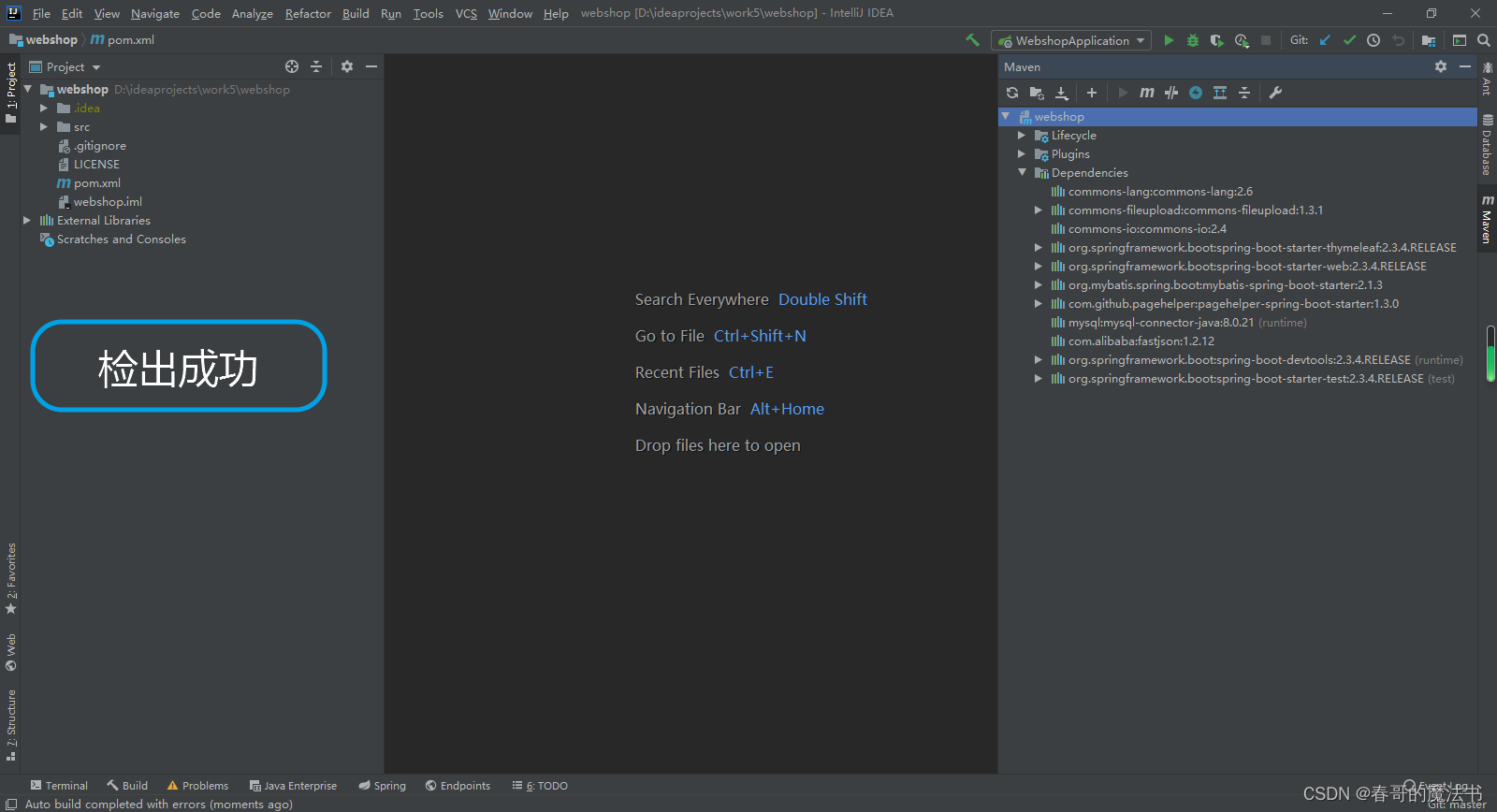Expand Maven Lifecycle node
Viewport: 1497px width, 812px height.
[x=1022, y=136]
